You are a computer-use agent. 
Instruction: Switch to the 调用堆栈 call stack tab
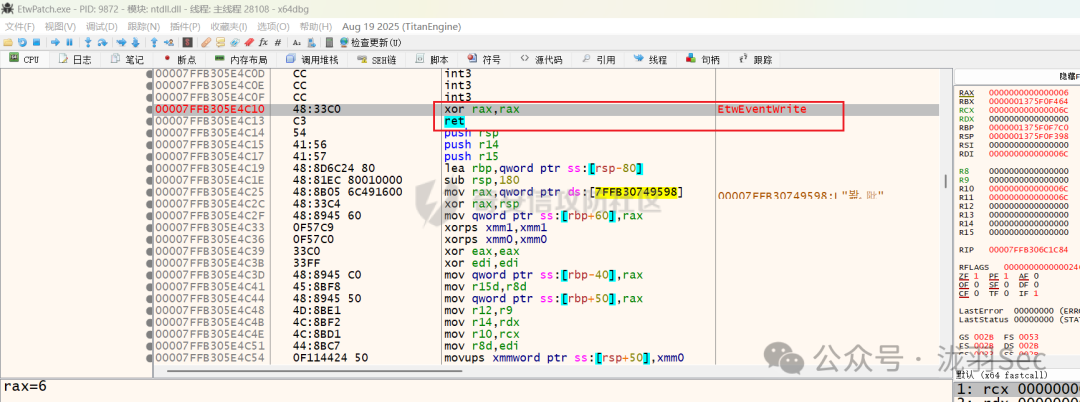tap(311, 60)
